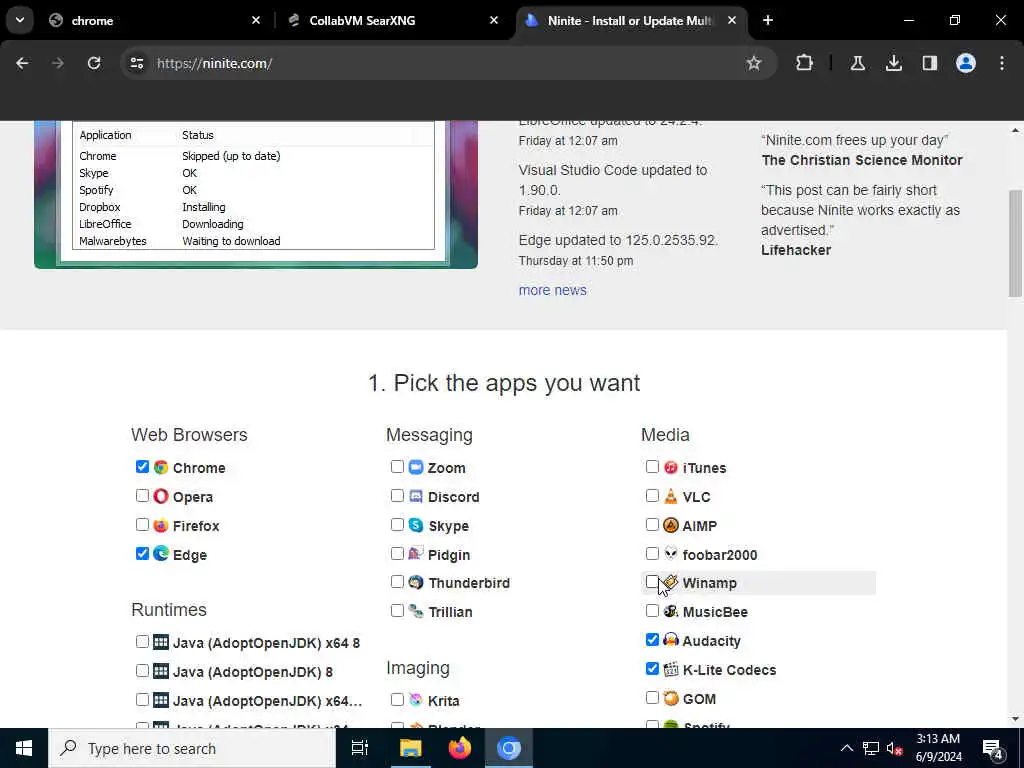
Task: Show hidden system tray icons
Action: click(x=846, y=748)
